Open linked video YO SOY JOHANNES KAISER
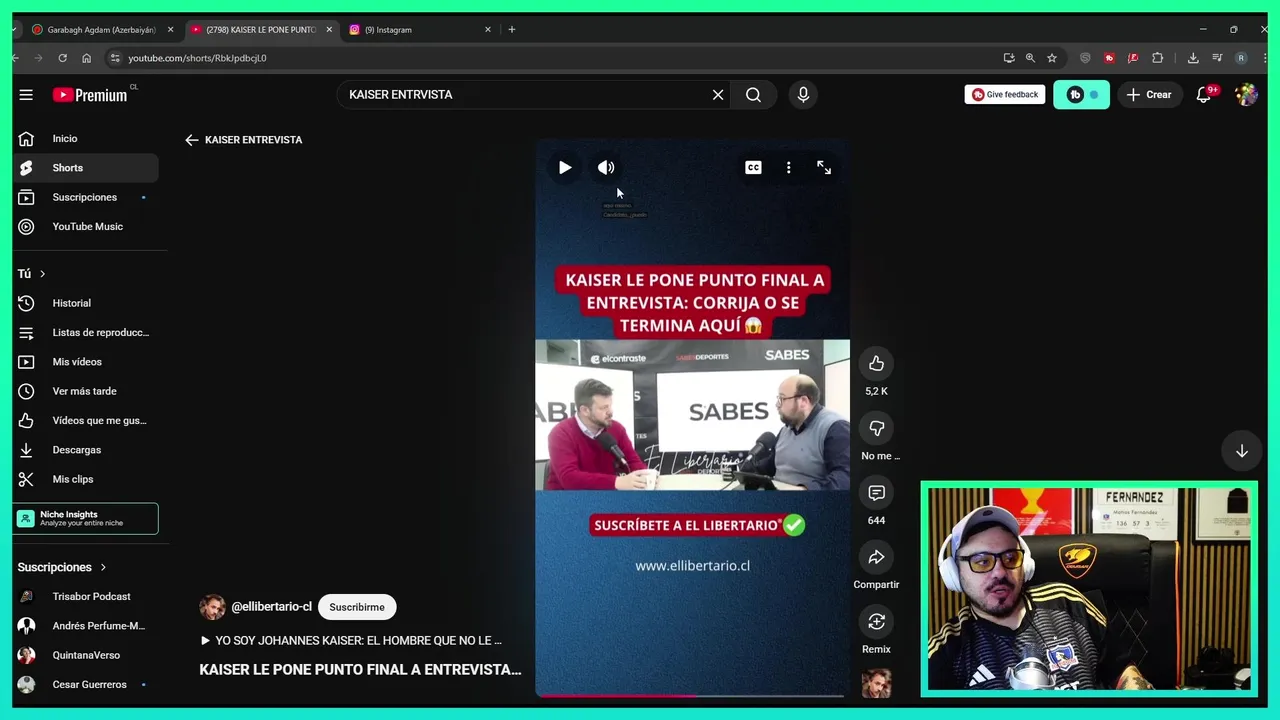Image resolution: width=1280 pixels, height=720 pixels. (351, 640)
